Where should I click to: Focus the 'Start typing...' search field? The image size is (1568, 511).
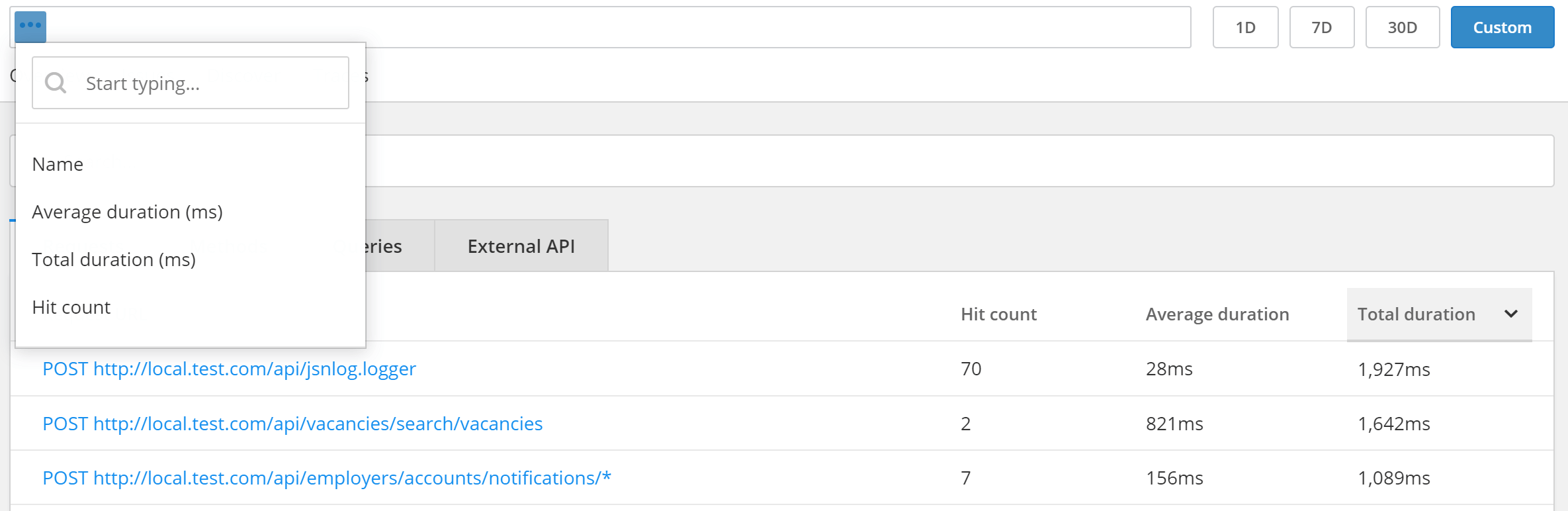point(191,83)
